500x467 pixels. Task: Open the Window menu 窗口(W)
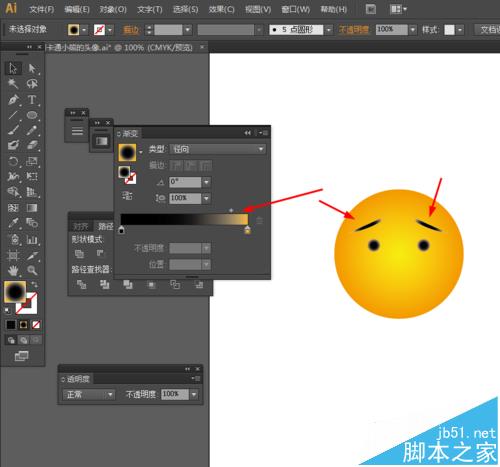coord(295,9)
